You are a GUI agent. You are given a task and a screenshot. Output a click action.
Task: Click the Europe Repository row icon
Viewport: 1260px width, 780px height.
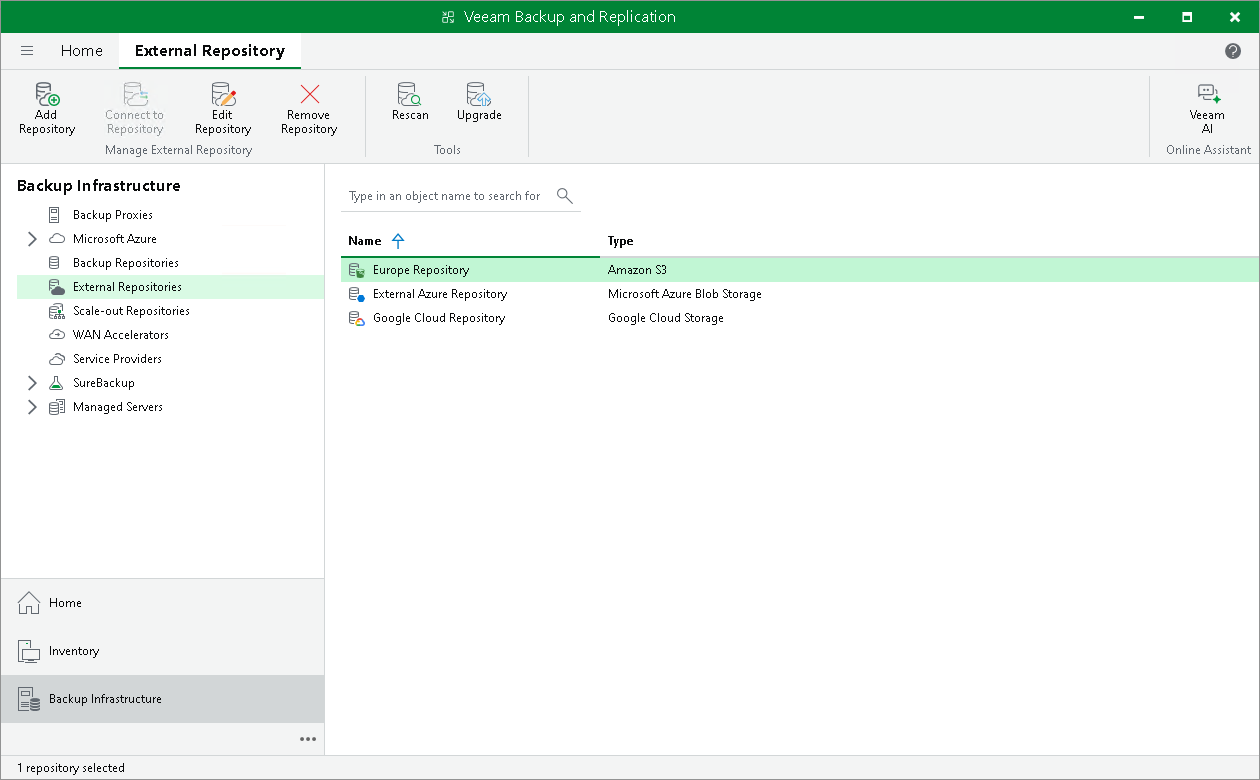356,270
